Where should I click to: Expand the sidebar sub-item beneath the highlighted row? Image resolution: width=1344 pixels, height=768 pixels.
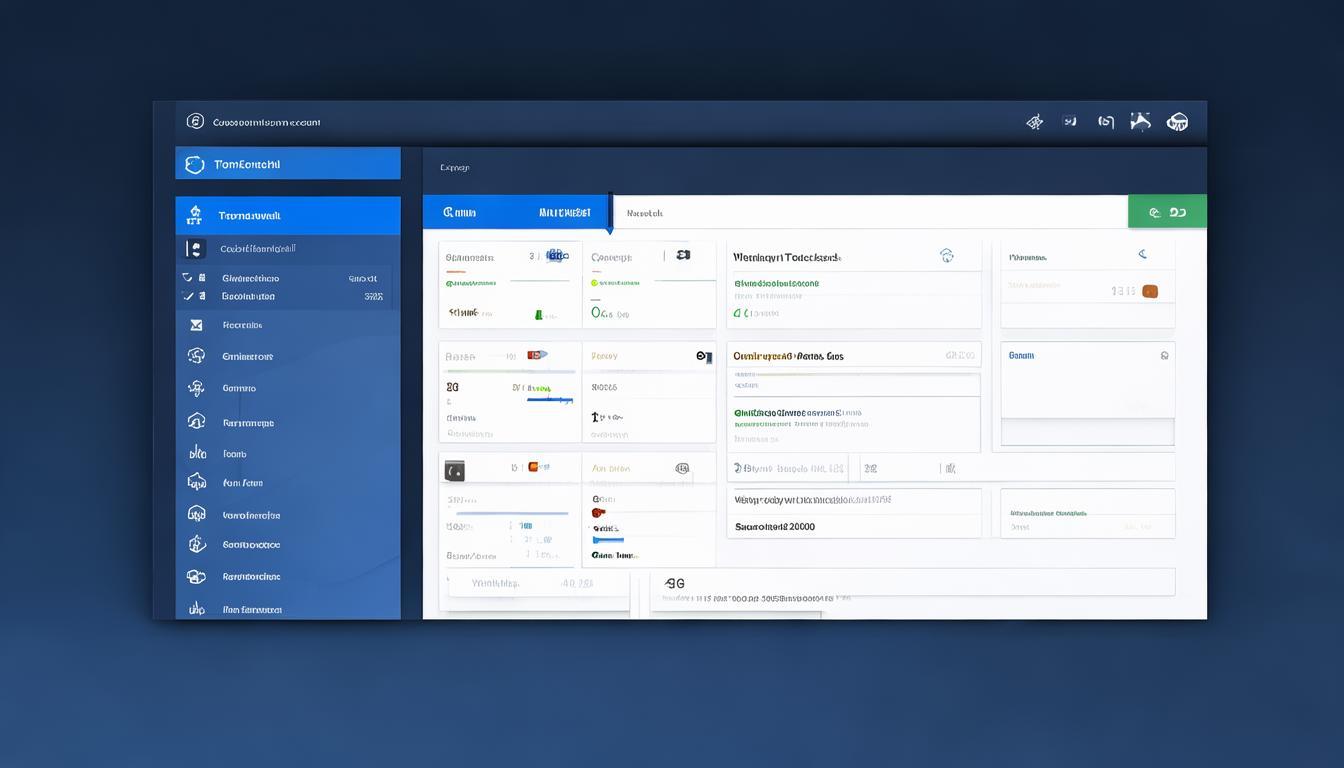click(196, 248)
